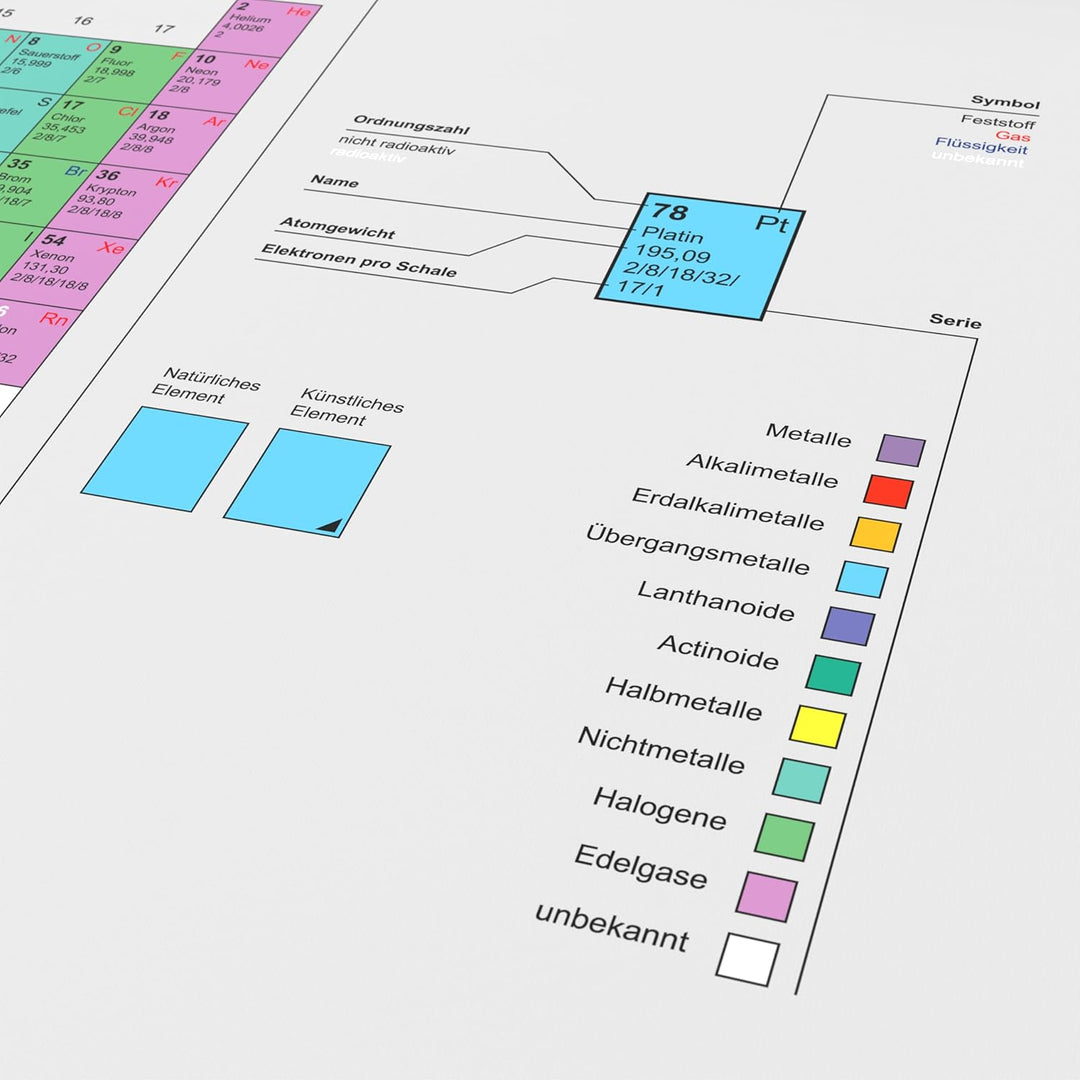Screen dimensions: 1080x1080
Task: Click the Platin element tile numbered 78
Action: (700, 256)
